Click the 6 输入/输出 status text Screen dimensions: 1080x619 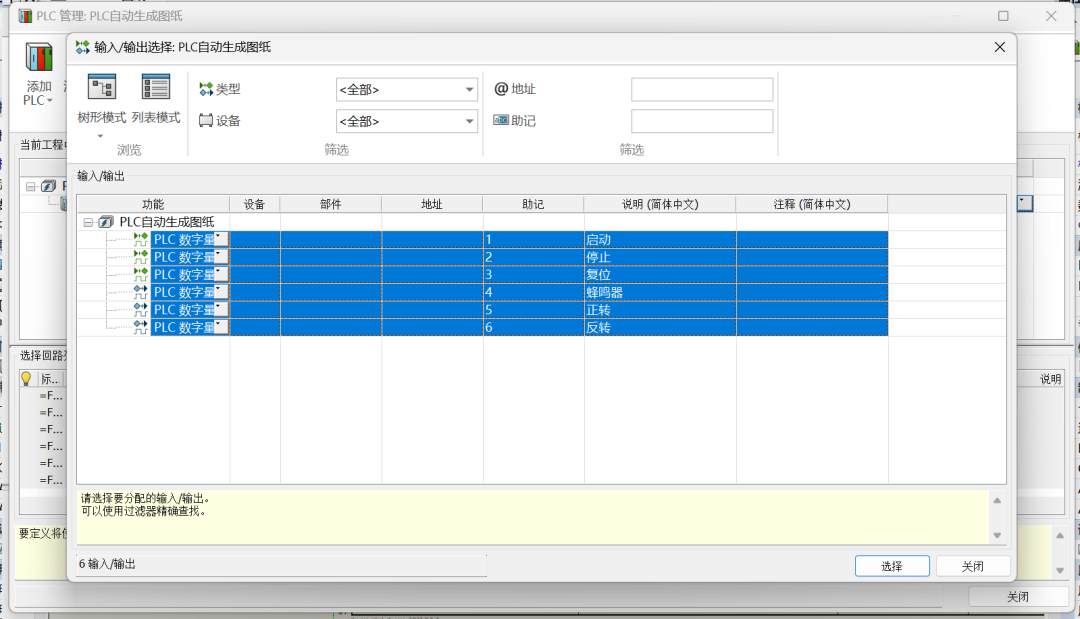[x=107, y=564]
